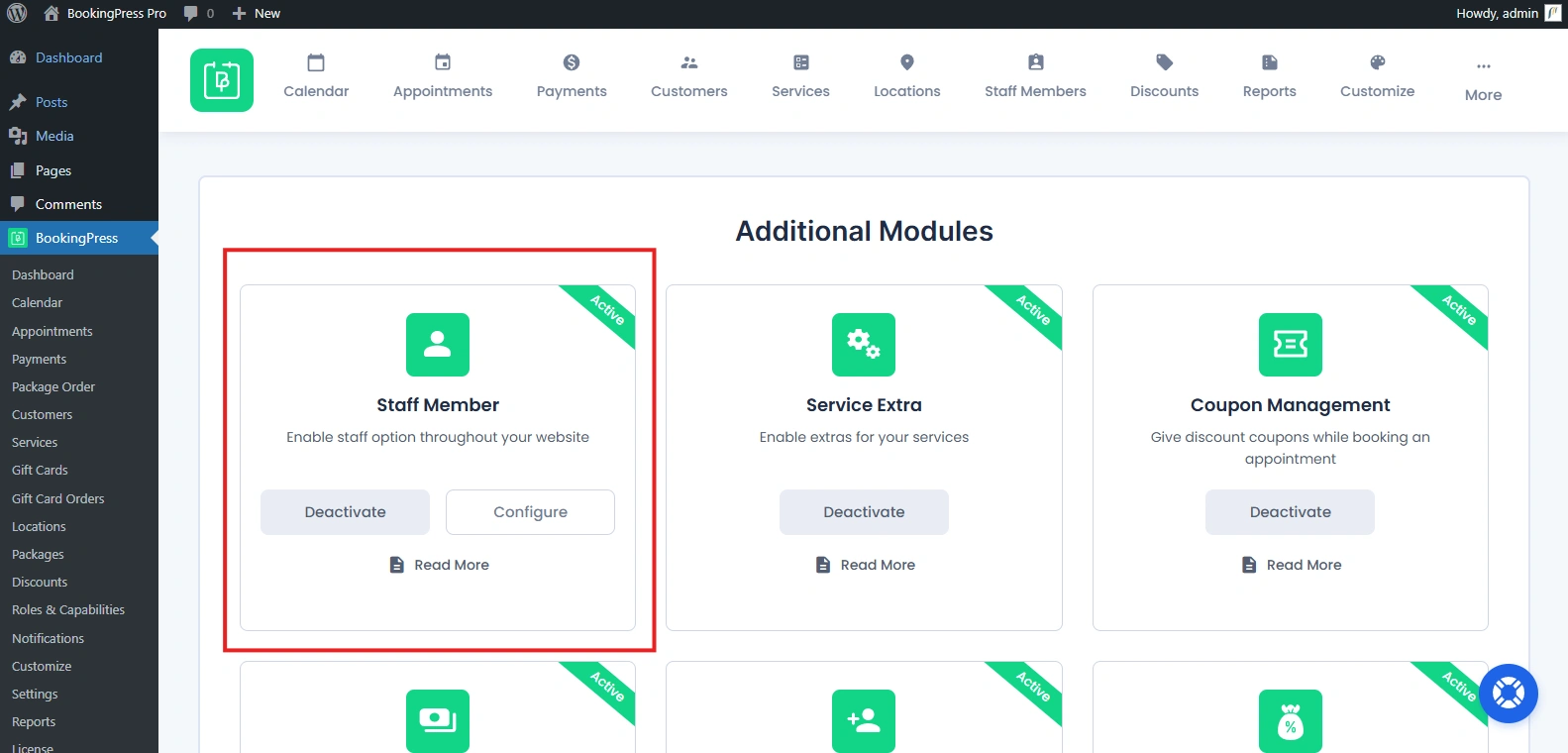
Task: Click the money bills module icon in second row
Action: pyautogui.click(x=438, y=720)
